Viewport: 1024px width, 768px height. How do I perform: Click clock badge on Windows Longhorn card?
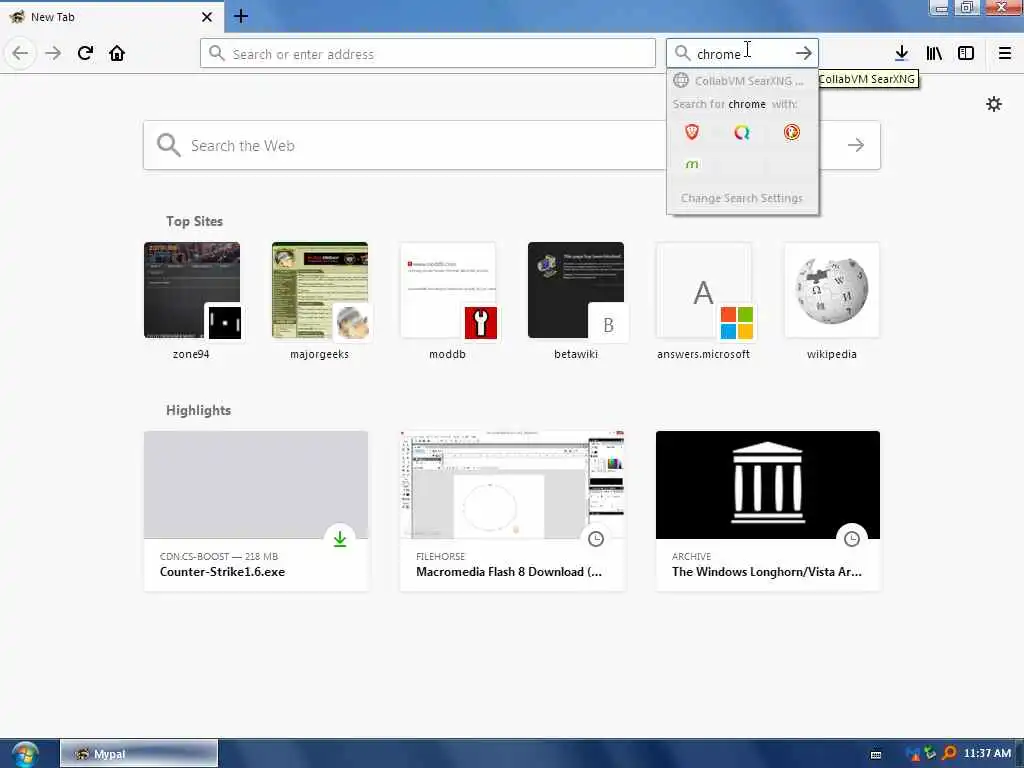[852, 539]
